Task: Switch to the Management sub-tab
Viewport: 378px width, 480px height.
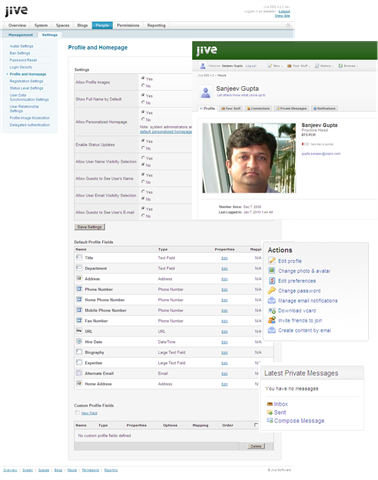Action: [x=21, y=35]
